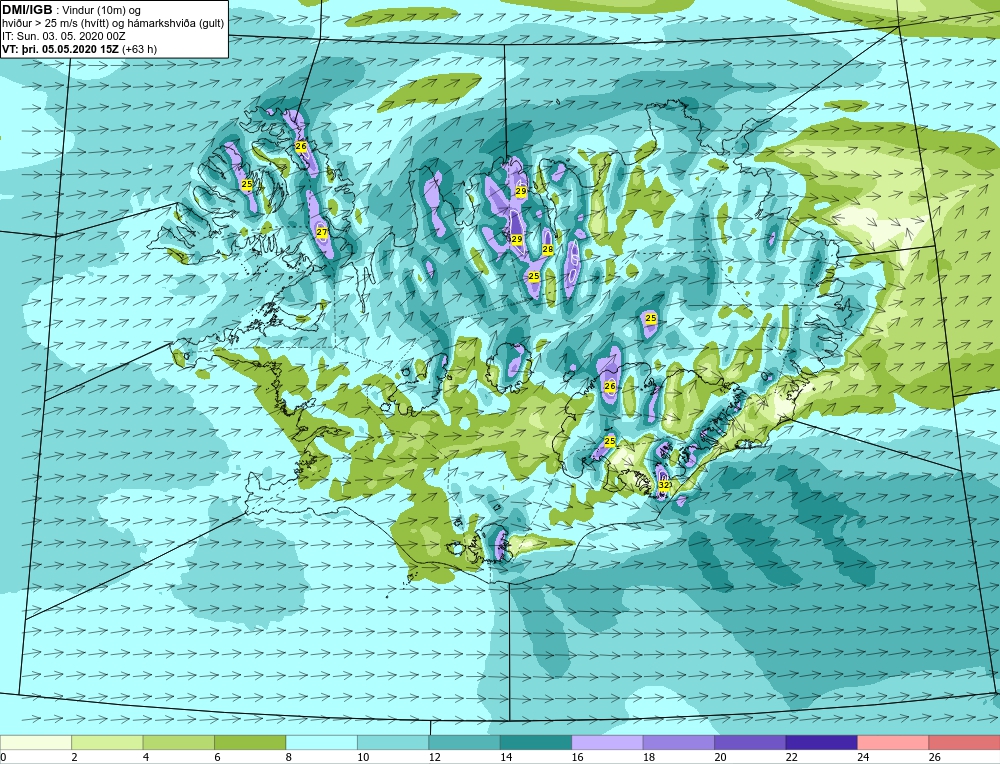Click the yellow gust label "32" on the map

[x=664, y=485]
